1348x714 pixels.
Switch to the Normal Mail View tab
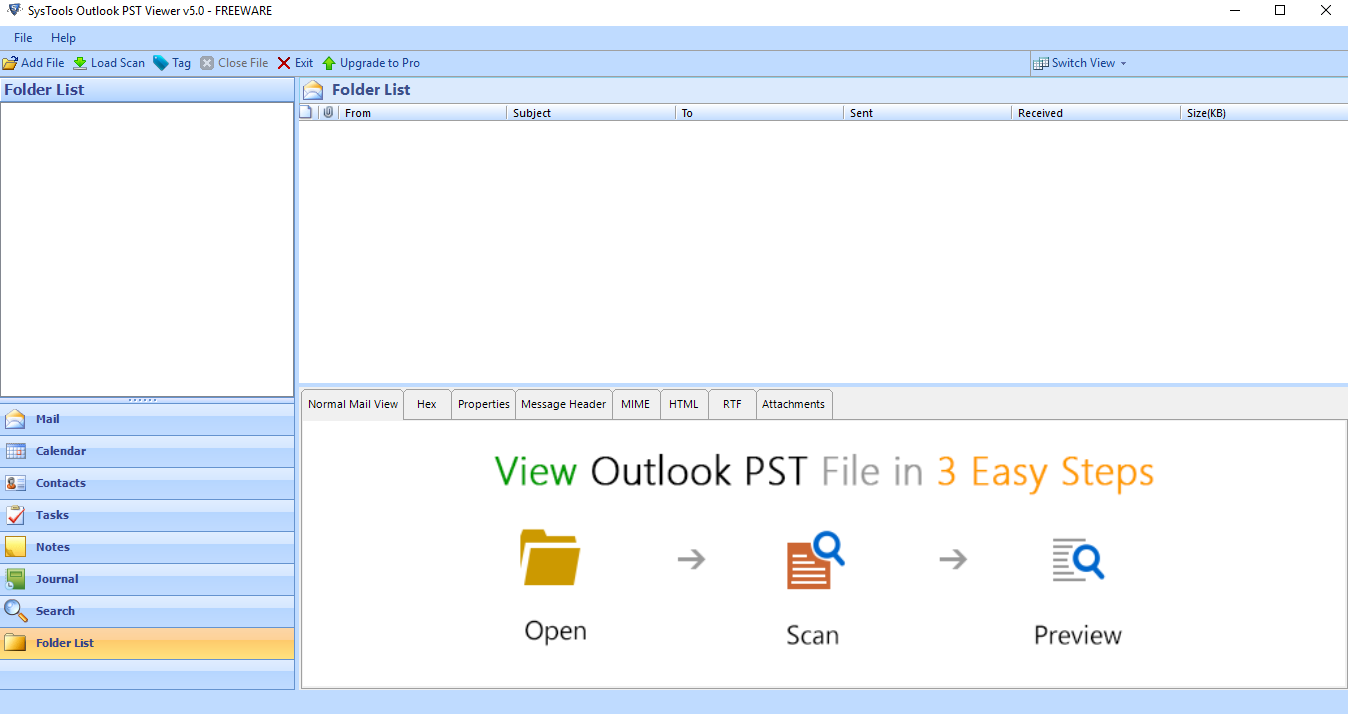(353, 404)
